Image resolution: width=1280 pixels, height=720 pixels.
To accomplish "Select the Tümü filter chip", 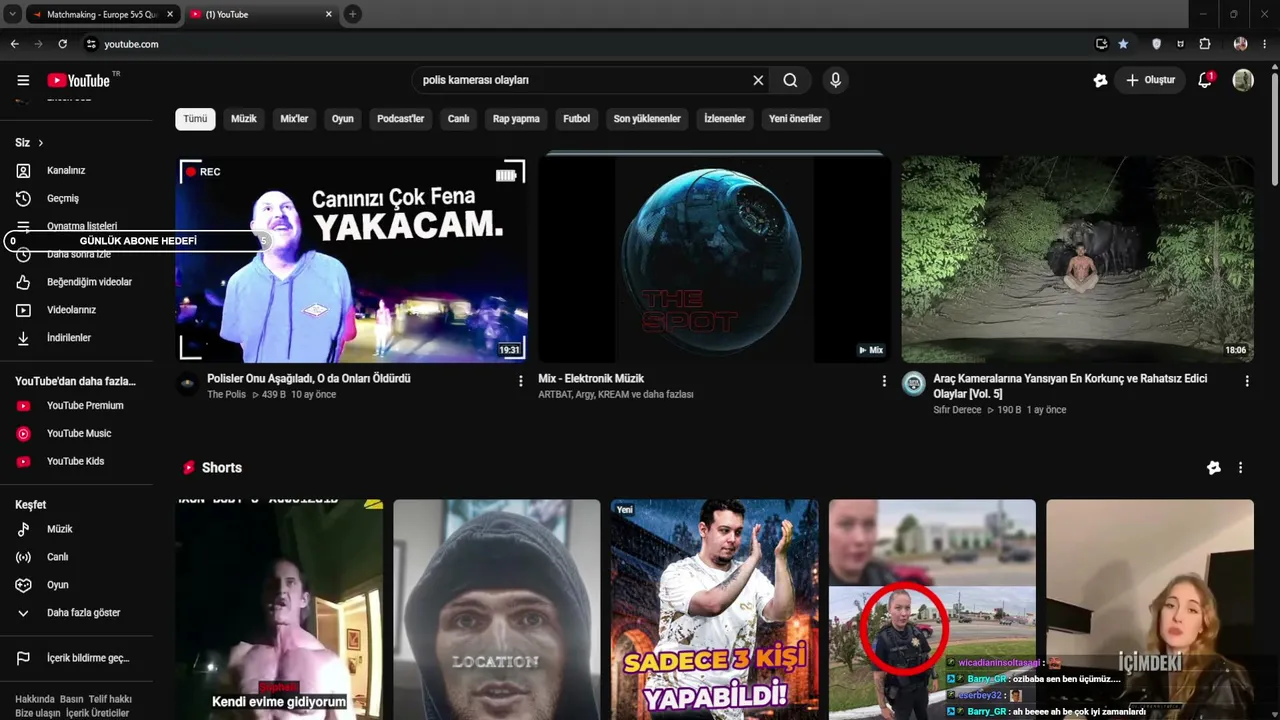I will 195,119.
